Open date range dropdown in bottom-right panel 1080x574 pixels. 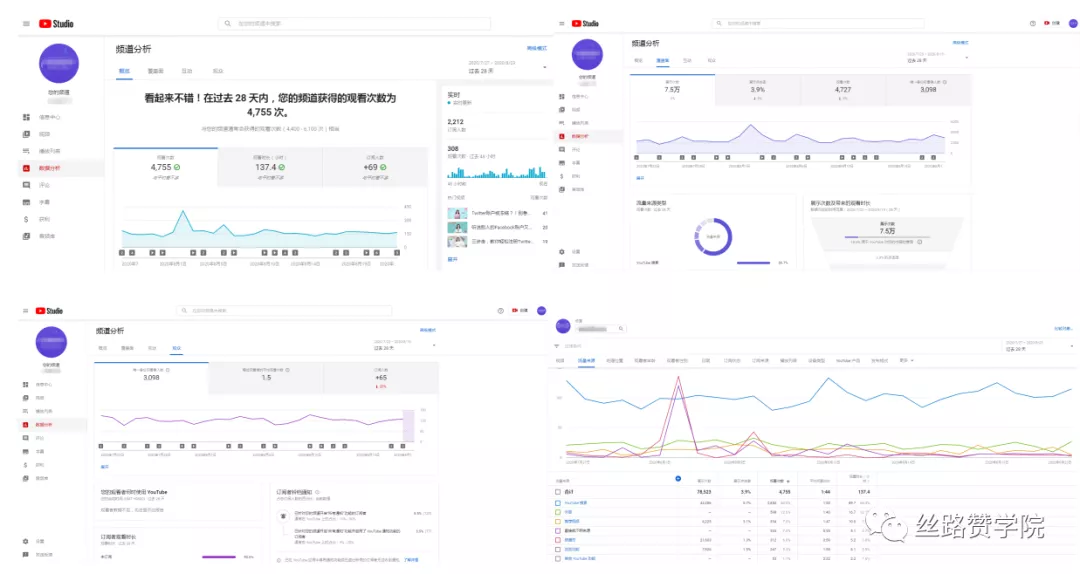pos(1072,347)
